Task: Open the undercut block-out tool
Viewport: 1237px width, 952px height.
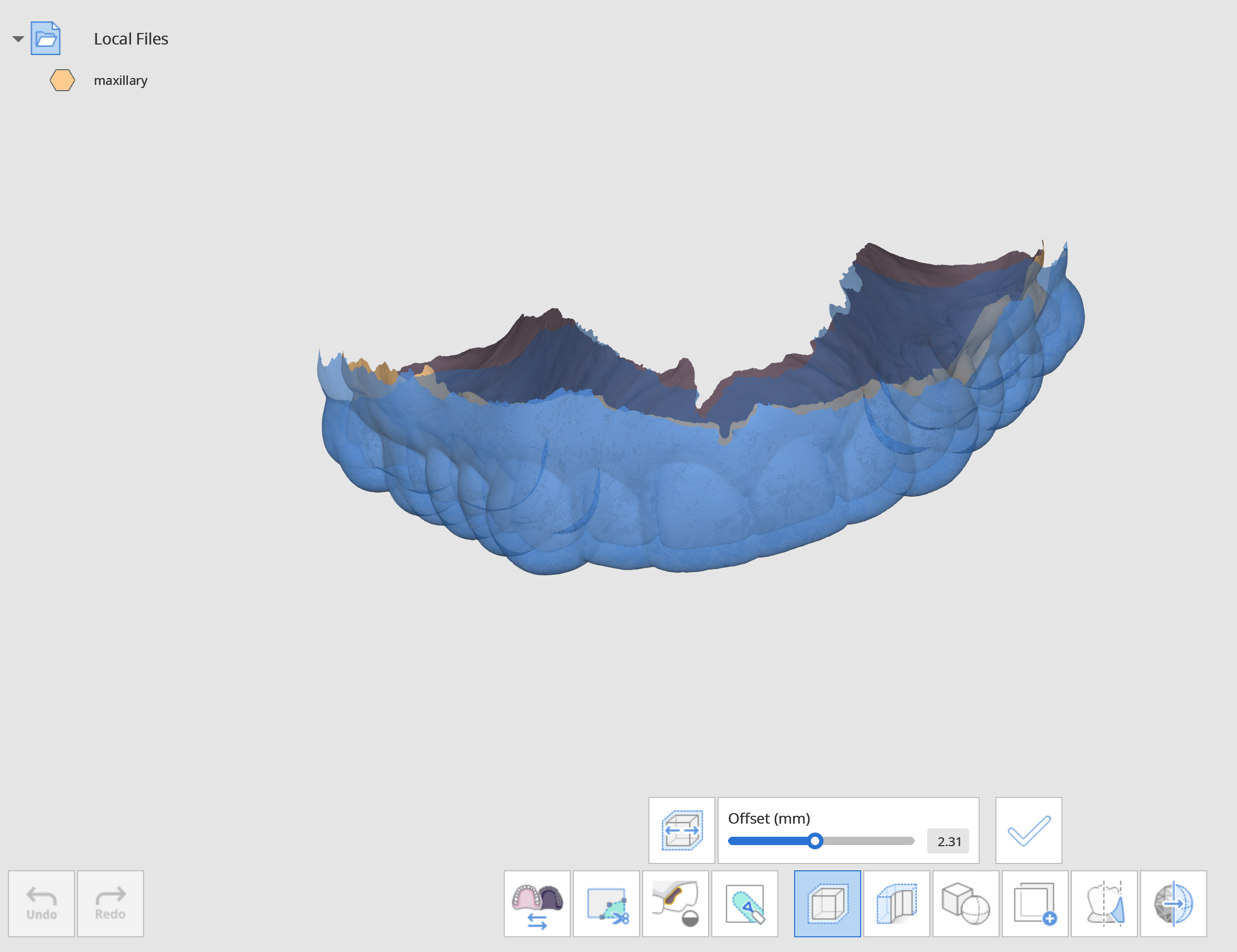Action: click(x=675, y=904)
